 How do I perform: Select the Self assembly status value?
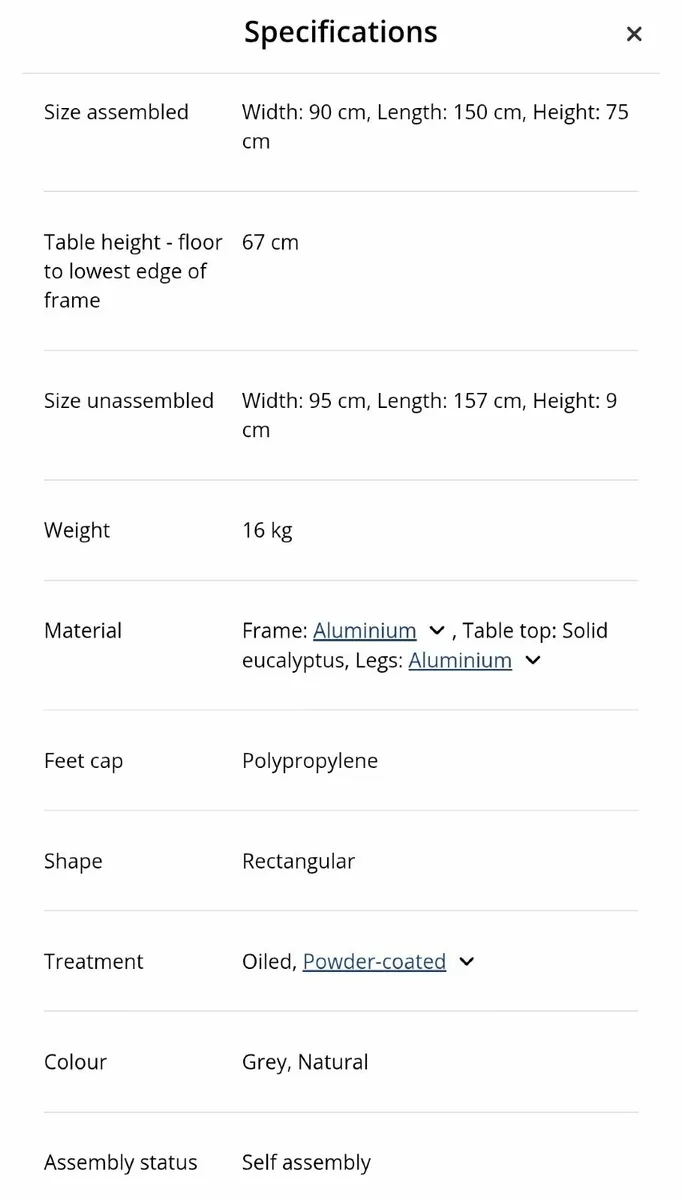tap(306, 1163)
